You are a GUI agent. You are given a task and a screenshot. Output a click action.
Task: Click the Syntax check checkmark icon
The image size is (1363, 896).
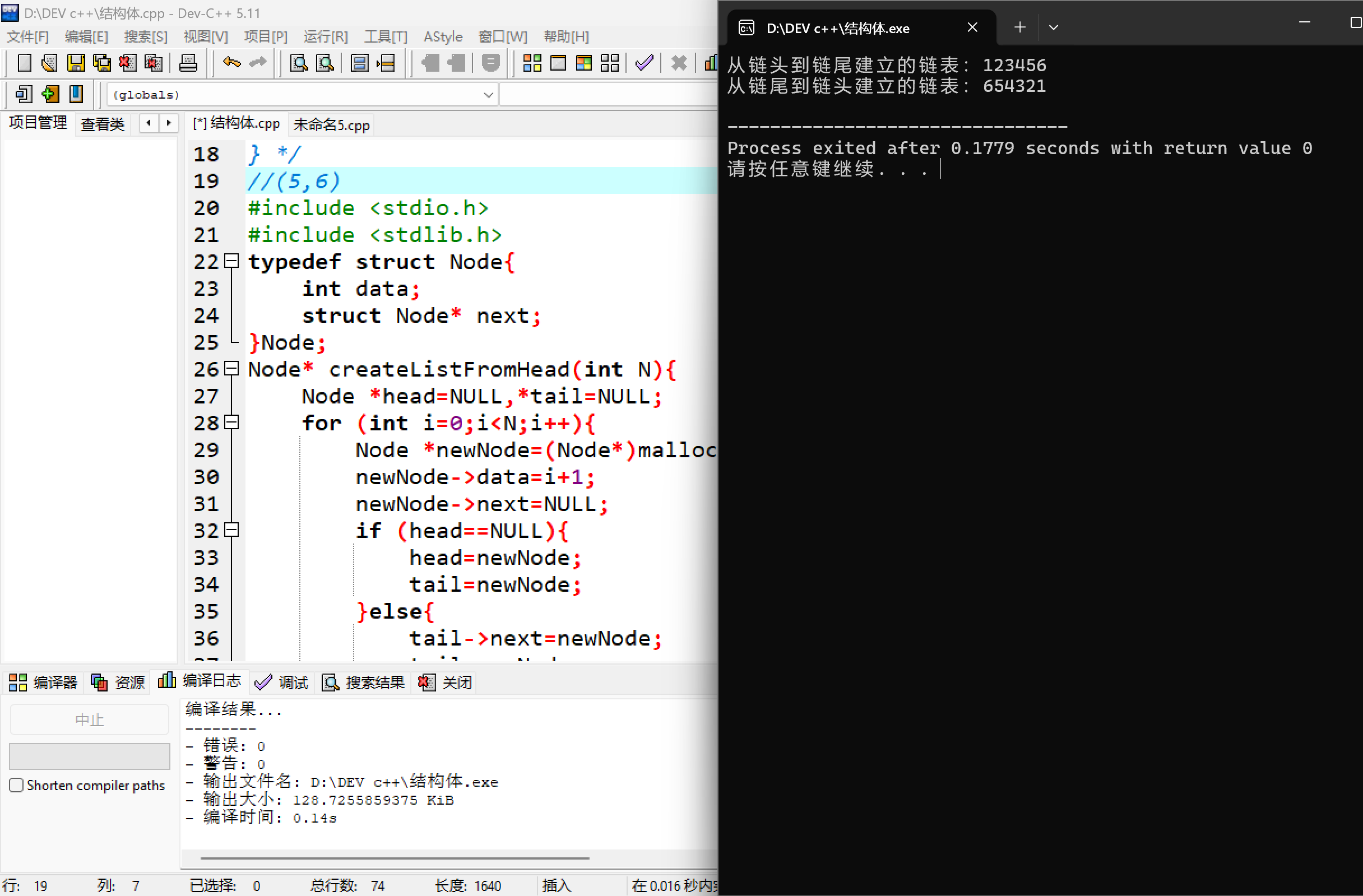(645, 62)
